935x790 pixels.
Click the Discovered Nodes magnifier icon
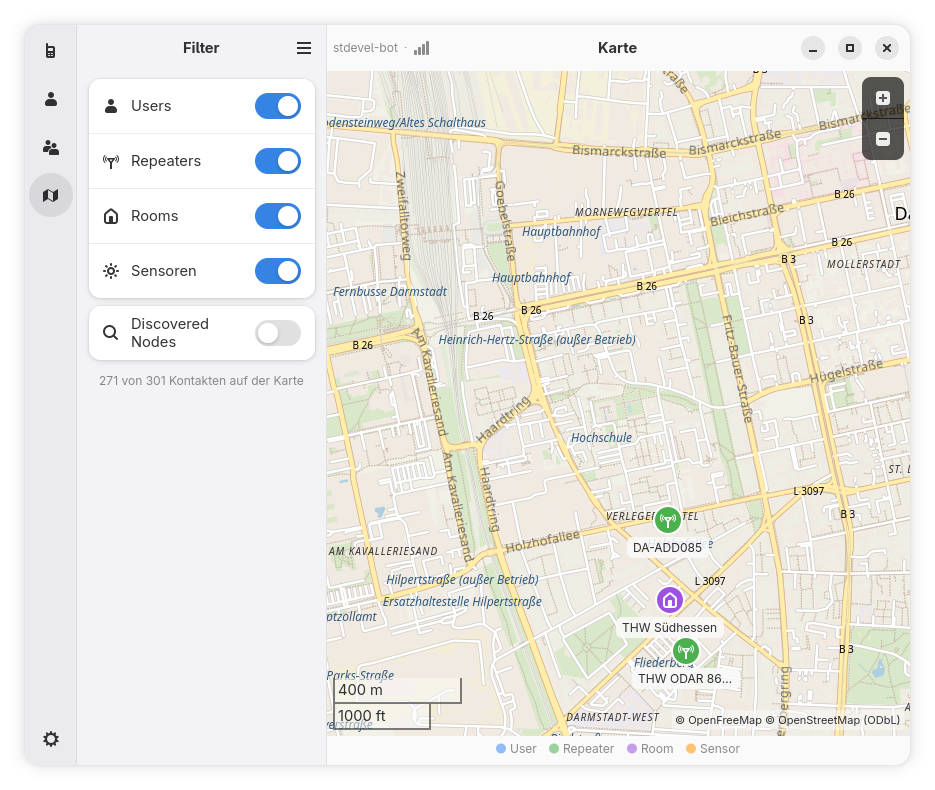(x=110, y=333)
